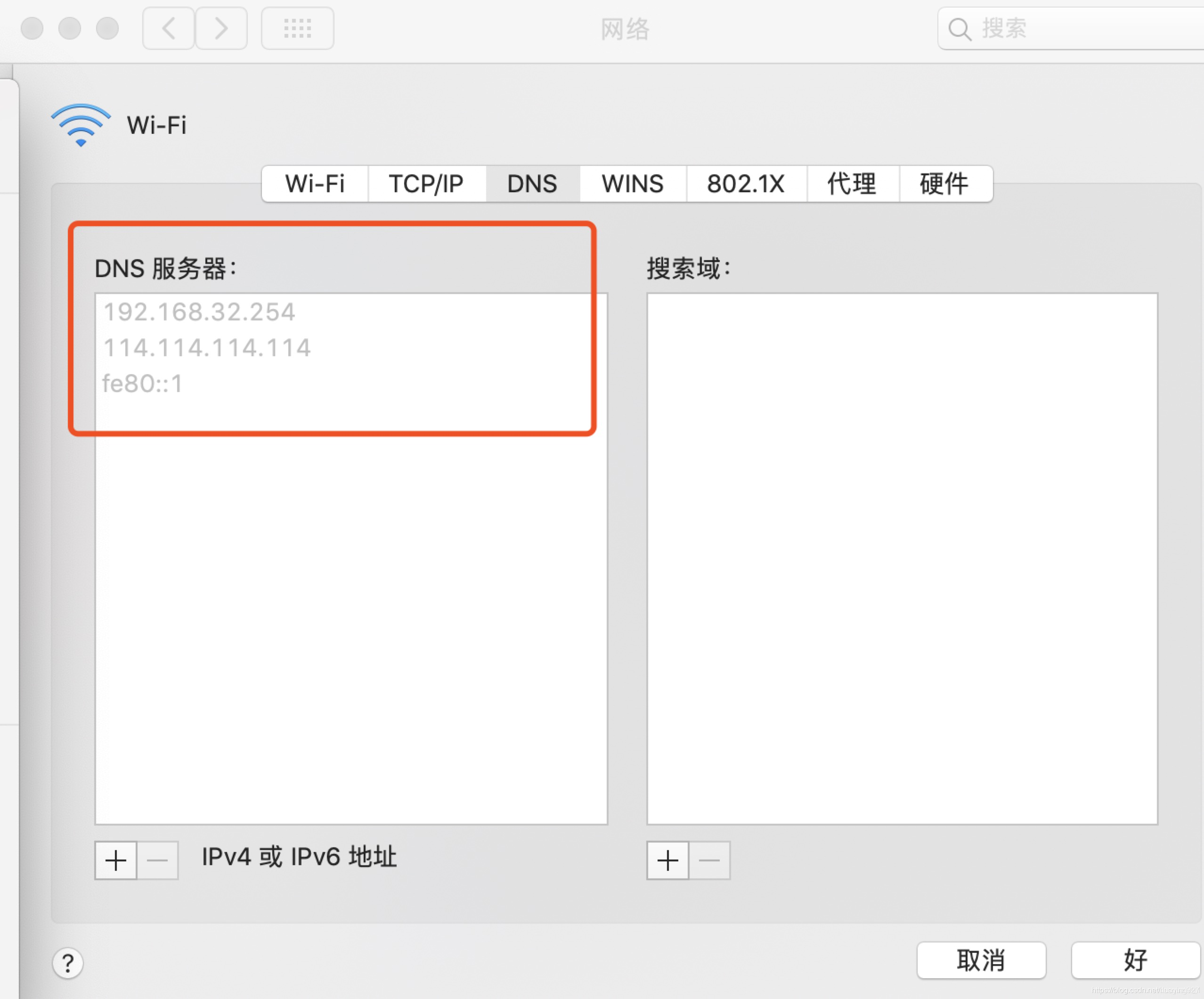Open the show-all grid icon
Screen dimensions: 1204x999
pyautogui.click(x=297, y=28)
